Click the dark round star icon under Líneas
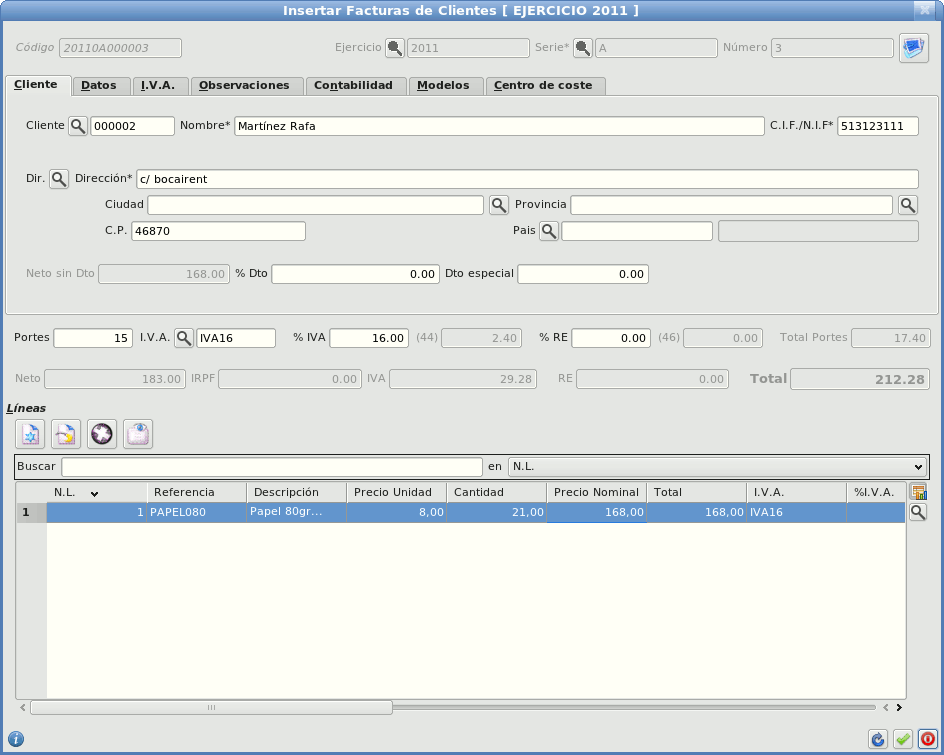The image size is (944, 755). click(x=102, y=434)
